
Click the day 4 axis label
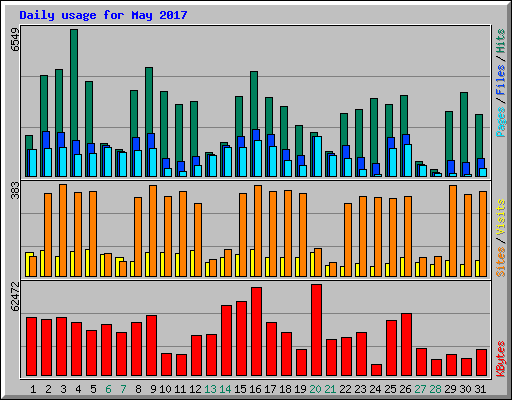pos(78,389)
